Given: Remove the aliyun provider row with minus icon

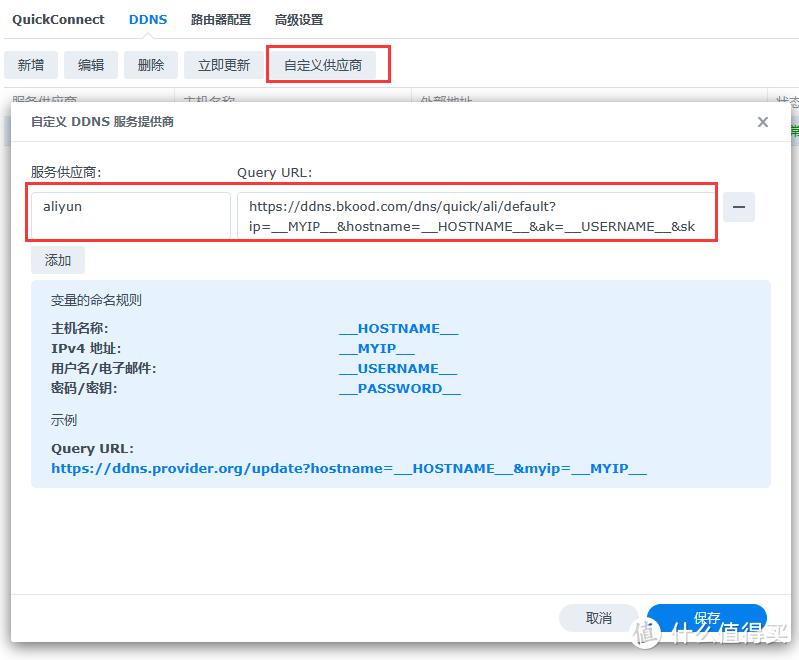Looking at the screenshot, I should 739,207.
